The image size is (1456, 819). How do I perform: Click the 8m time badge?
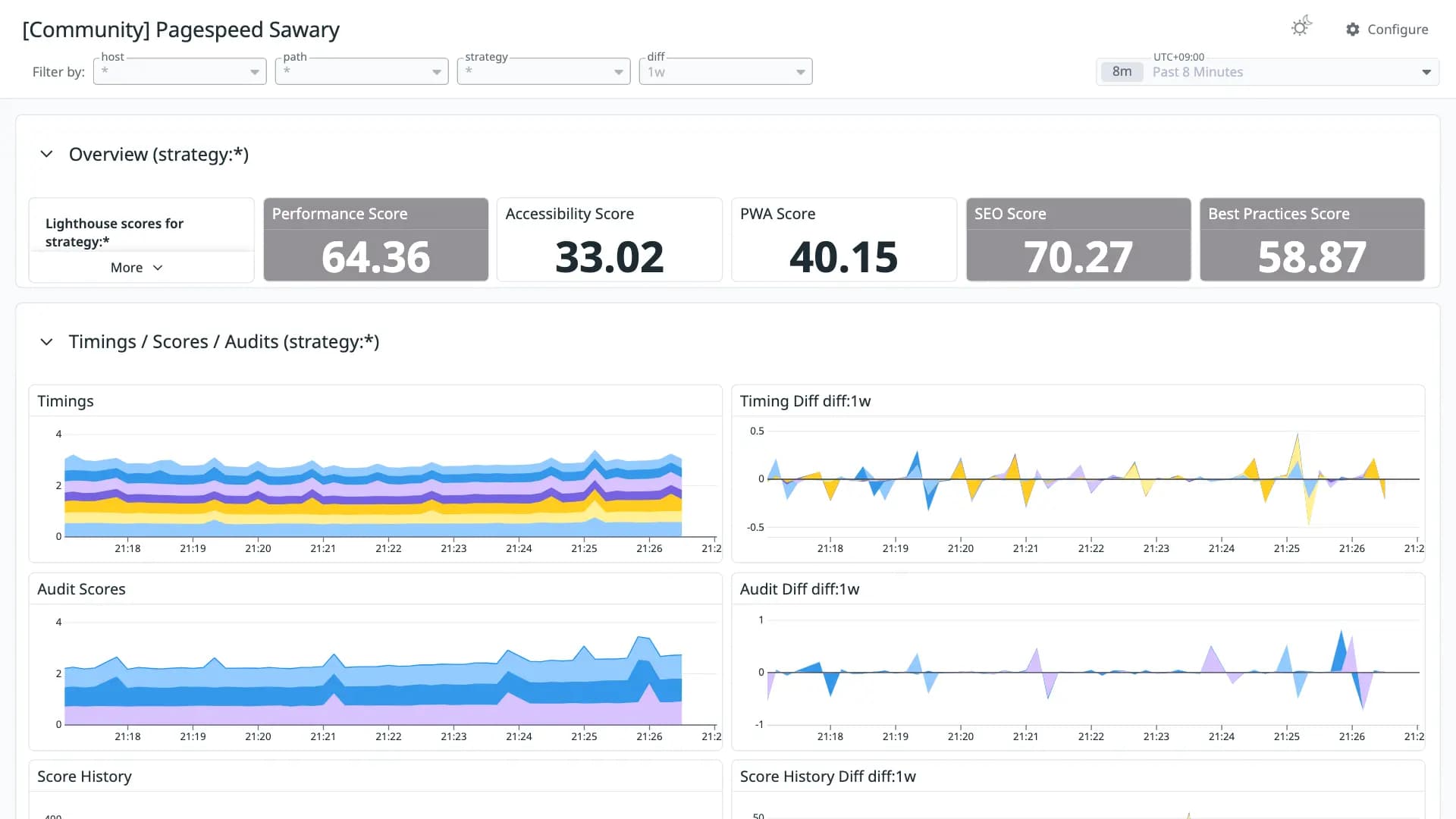point(1122,71)
